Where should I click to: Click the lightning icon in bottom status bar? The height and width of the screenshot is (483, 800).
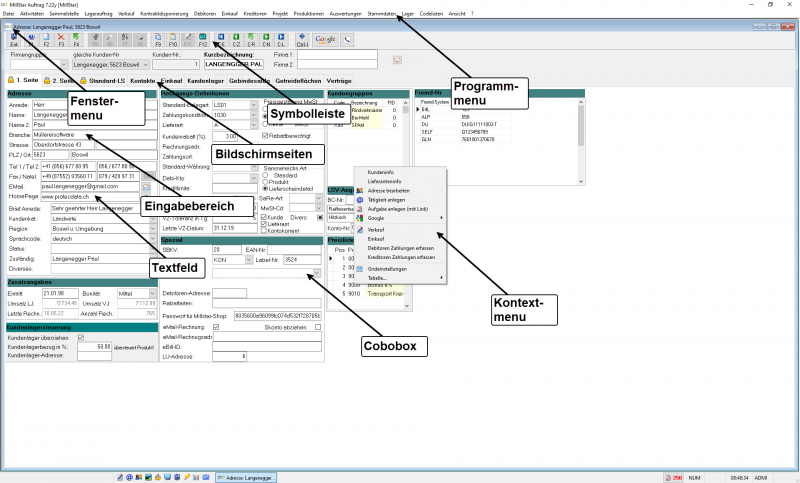pos(187,477)
